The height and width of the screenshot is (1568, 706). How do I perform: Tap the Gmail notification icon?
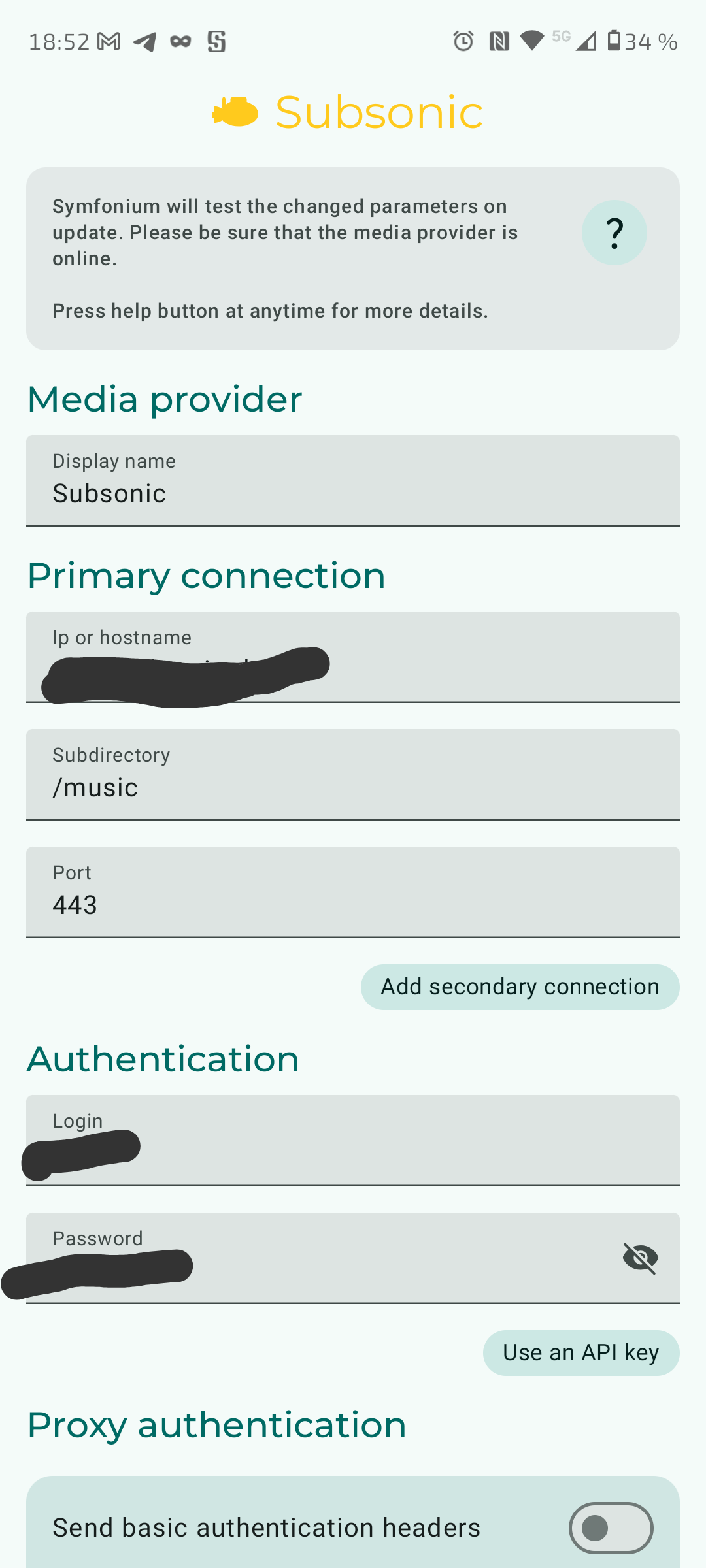[x=109, y=42]
